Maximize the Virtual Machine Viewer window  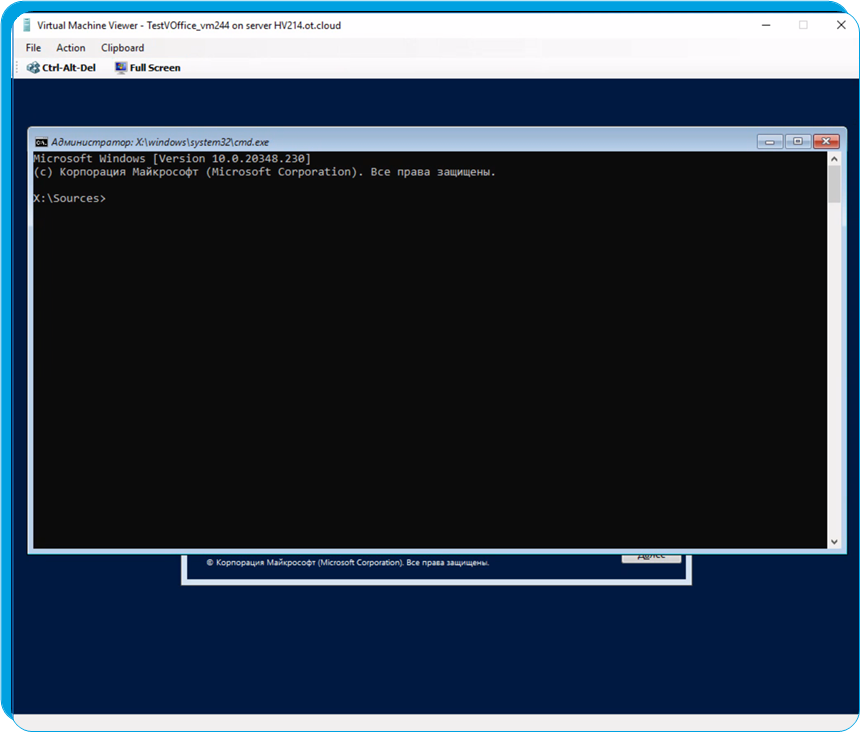click(x=803, y=25)
